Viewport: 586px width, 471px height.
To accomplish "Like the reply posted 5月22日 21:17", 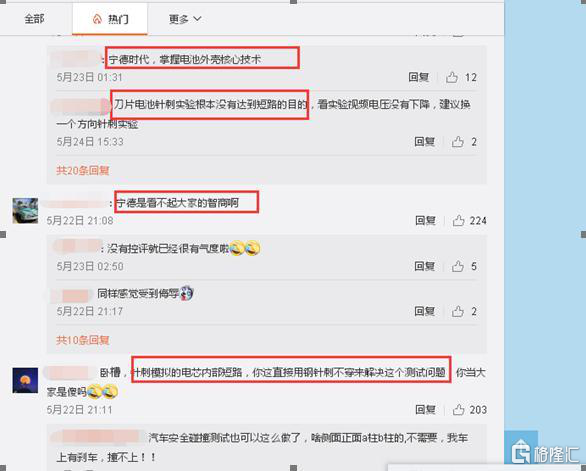I will click(x=458, y=311).
